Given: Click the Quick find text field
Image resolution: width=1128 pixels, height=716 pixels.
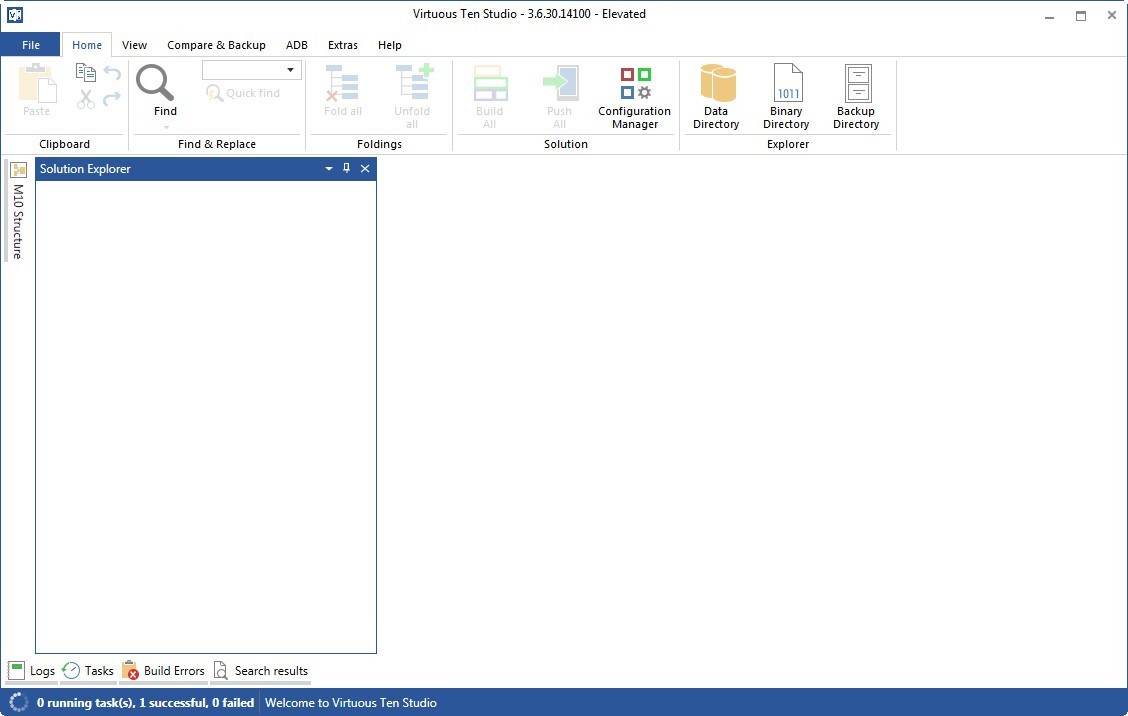Looking at the screenshot, I should coord(243,70).
